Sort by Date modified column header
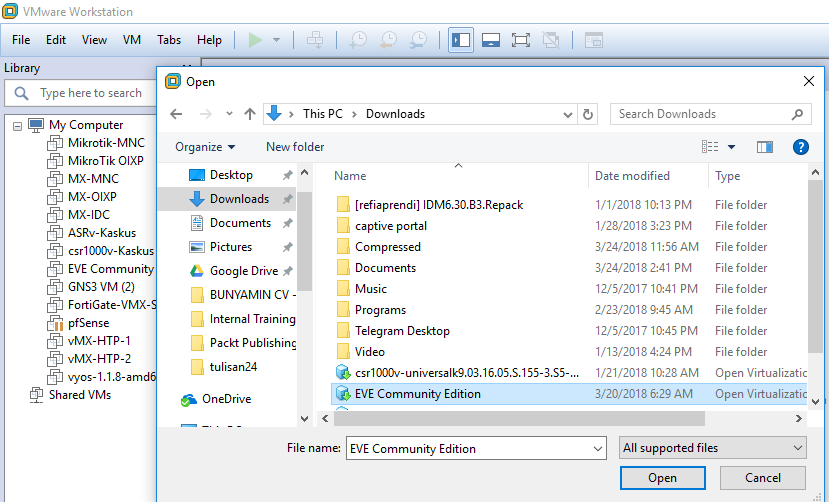Screen dimensions: 829x502 [x=632, y=176]
